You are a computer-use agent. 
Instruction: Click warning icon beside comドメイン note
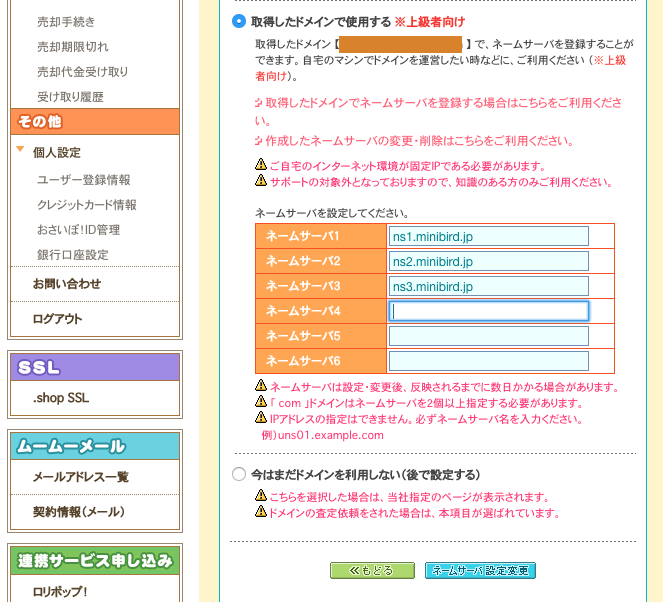point(261,401)
